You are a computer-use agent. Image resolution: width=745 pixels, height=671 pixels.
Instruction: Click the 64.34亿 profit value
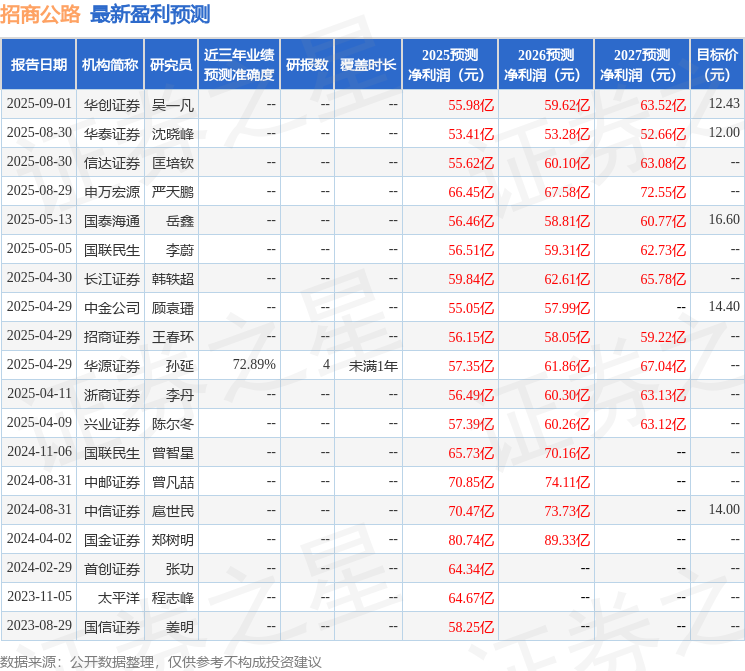[471, 568]
